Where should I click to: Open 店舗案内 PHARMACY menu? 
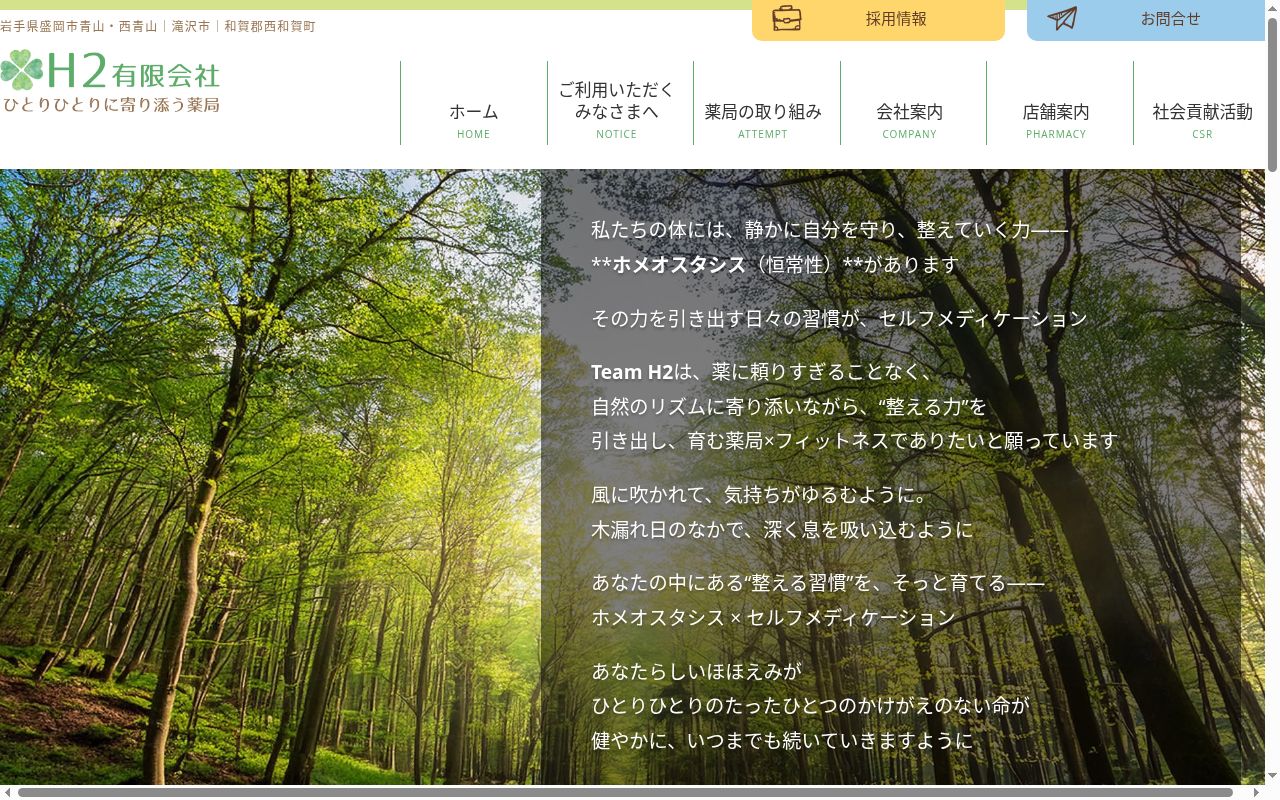point(1060,103)
